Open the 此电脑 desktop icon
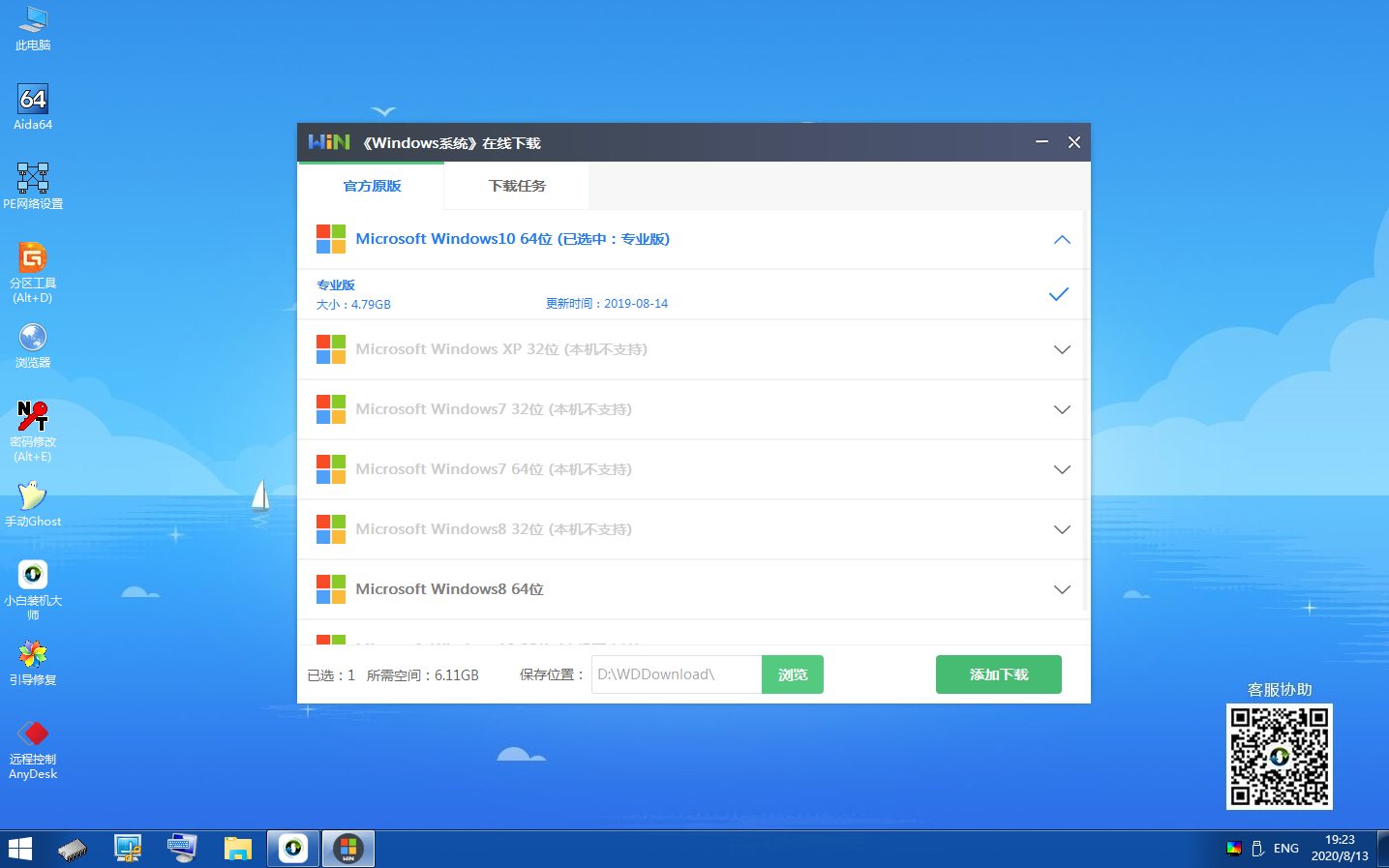Screen dimensions: 1389x868 coord(33,28)
